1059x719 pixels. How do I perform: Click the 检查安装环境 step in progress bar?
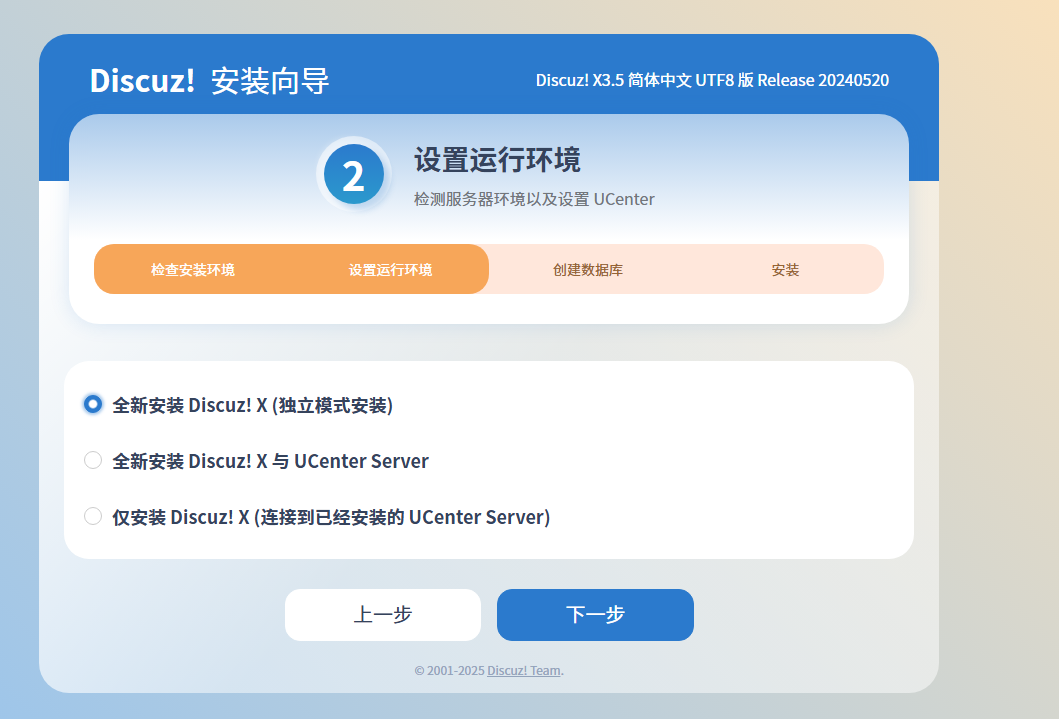click(x=192, y=269)
